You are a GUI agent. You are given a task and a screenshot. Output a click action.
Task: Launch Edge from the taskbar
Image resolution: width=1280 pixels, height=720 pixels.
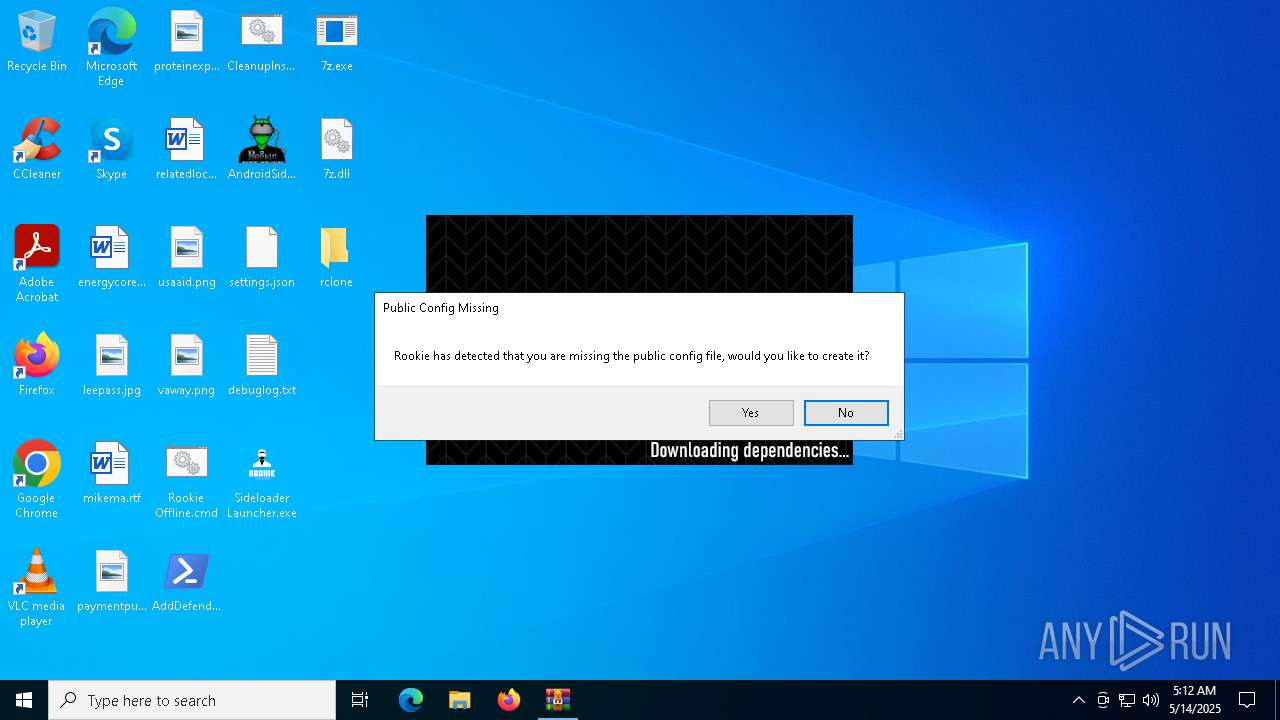[411, 700]
